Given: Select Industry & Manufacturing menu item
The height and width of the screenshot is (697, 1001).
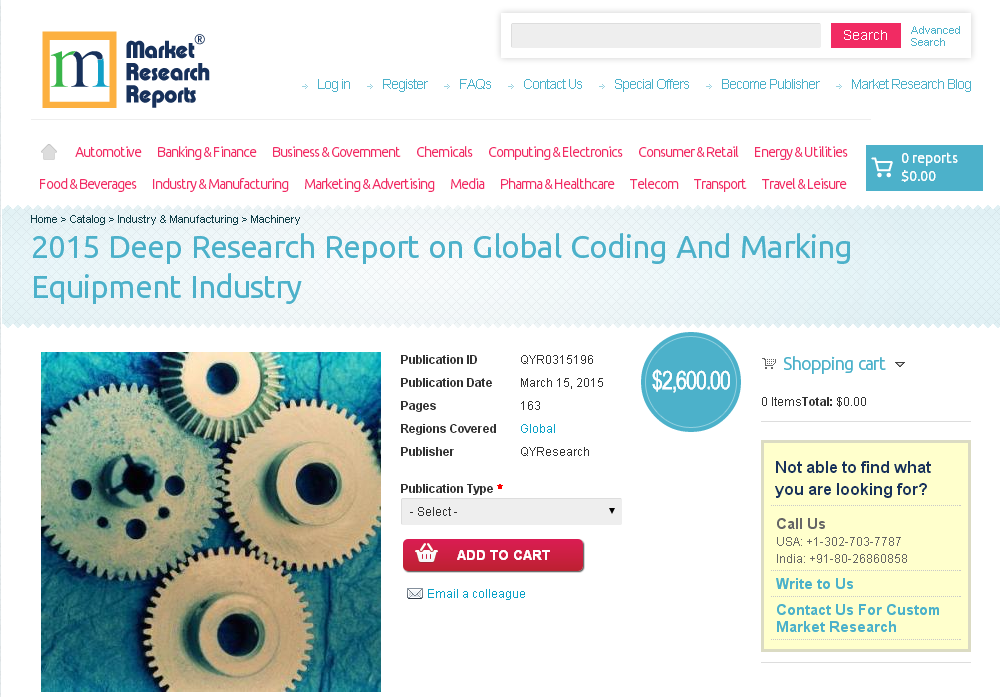Looking at the screenshot, I should (x=220, y=184).
